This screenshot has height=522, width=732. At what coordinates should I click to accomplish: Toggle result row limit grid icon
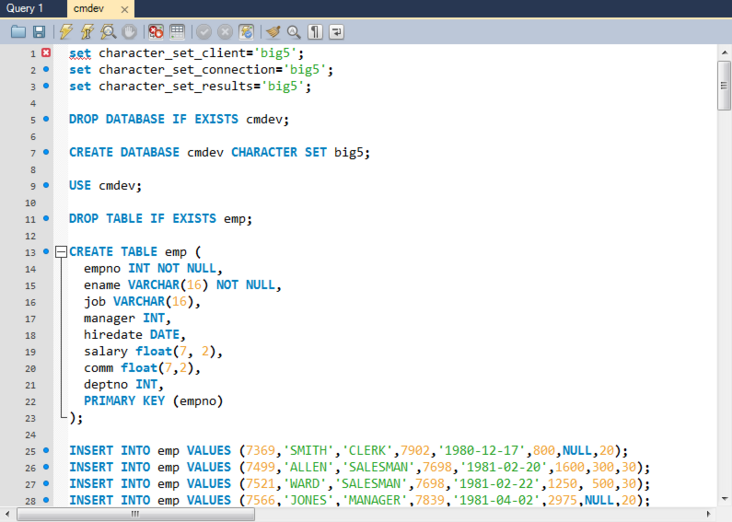pyautogui.click(x=177, y=32)
